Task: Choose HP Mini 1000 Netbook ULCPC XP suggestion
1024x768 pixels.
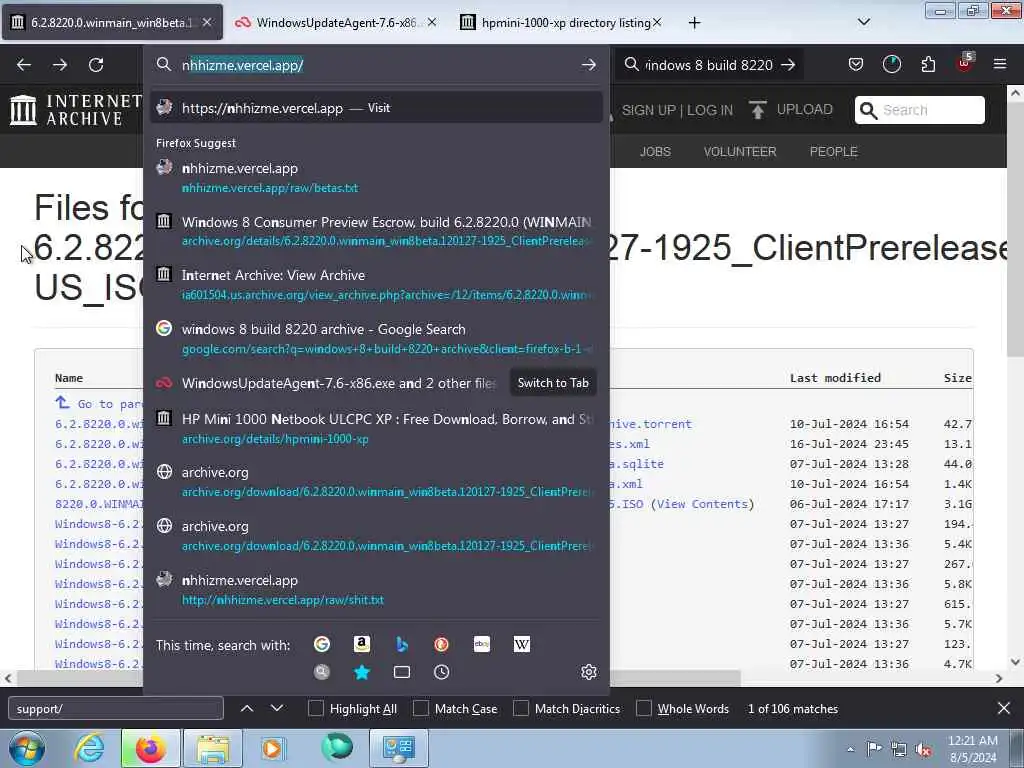Action: click(x=376, y=428)
